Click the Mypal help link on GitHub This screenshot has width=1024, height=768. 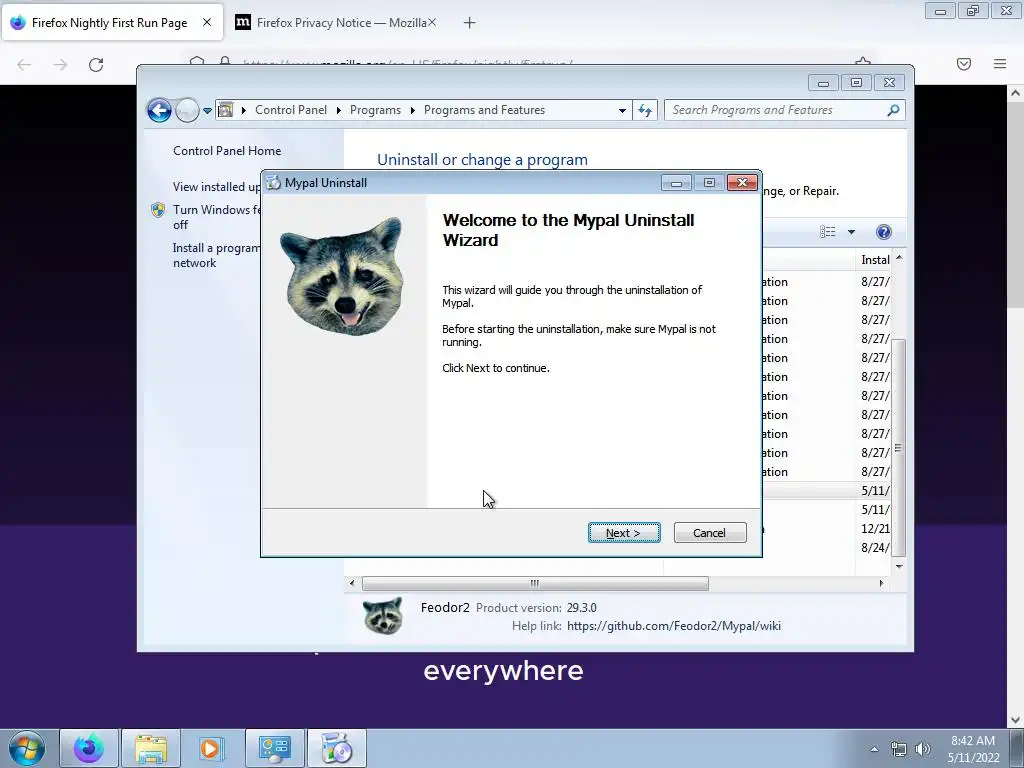coord(673,626)
